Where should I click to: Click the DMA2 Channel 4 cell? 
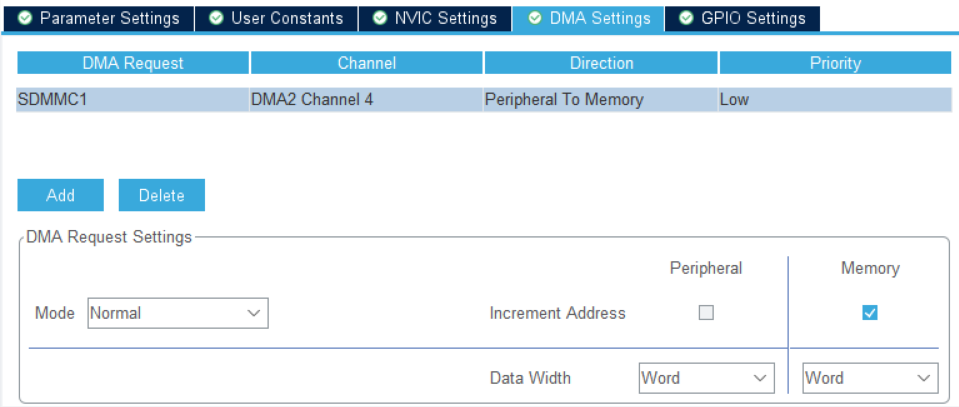click(366, 99)
